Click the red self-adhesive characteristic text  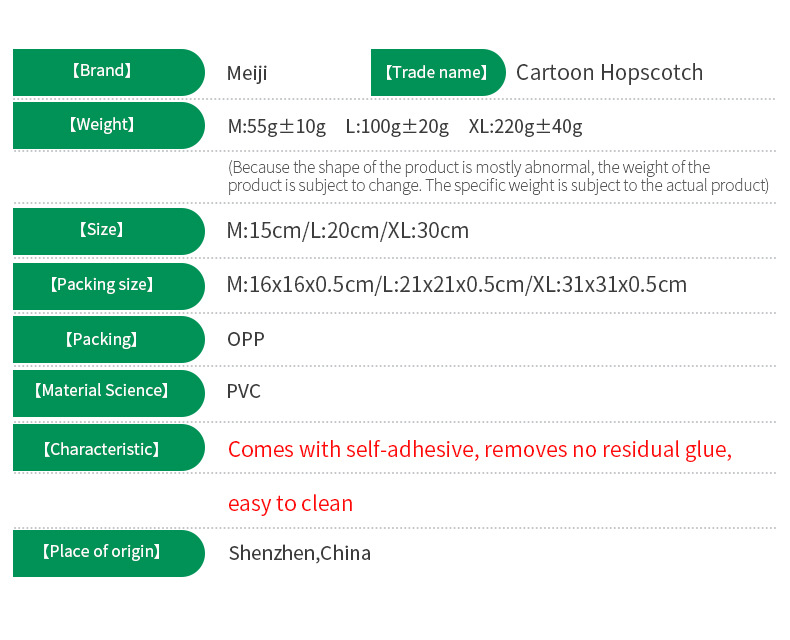coord(480,476)
